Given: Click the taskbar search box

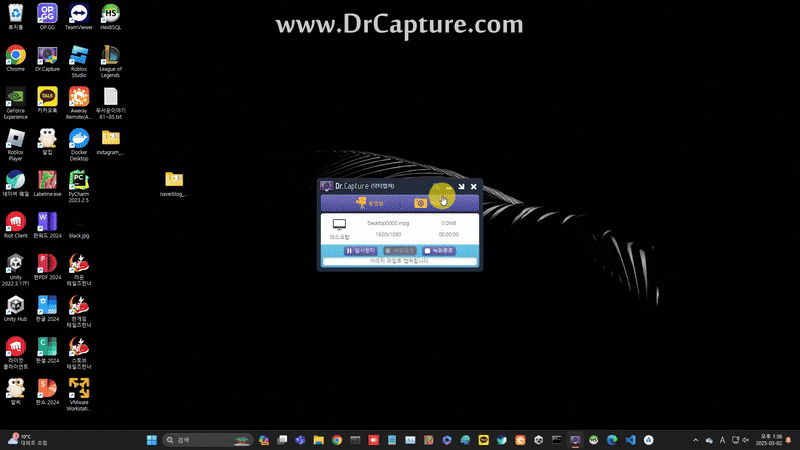Looking at the screenshot, I should (x=207, y=440).
